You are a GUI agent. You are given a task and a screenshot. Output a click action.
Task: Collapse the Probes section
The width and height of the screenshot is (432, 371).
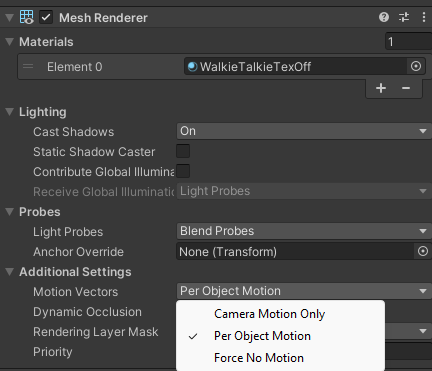click(x=9, y=212)
